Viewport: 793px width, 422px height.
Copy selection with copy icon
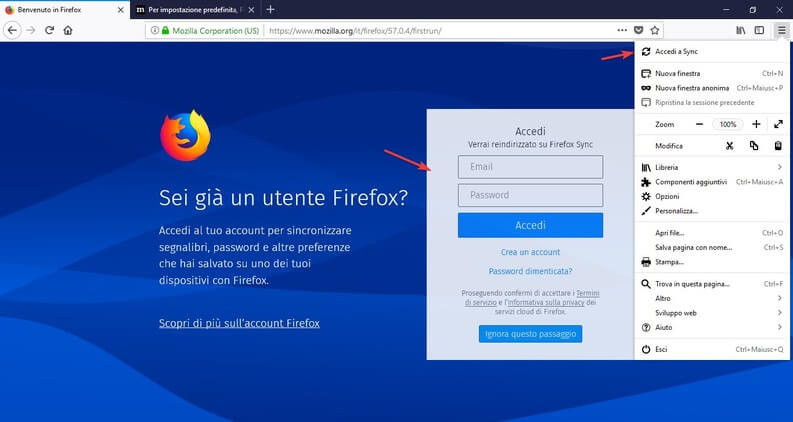click(x=754, y=146)
